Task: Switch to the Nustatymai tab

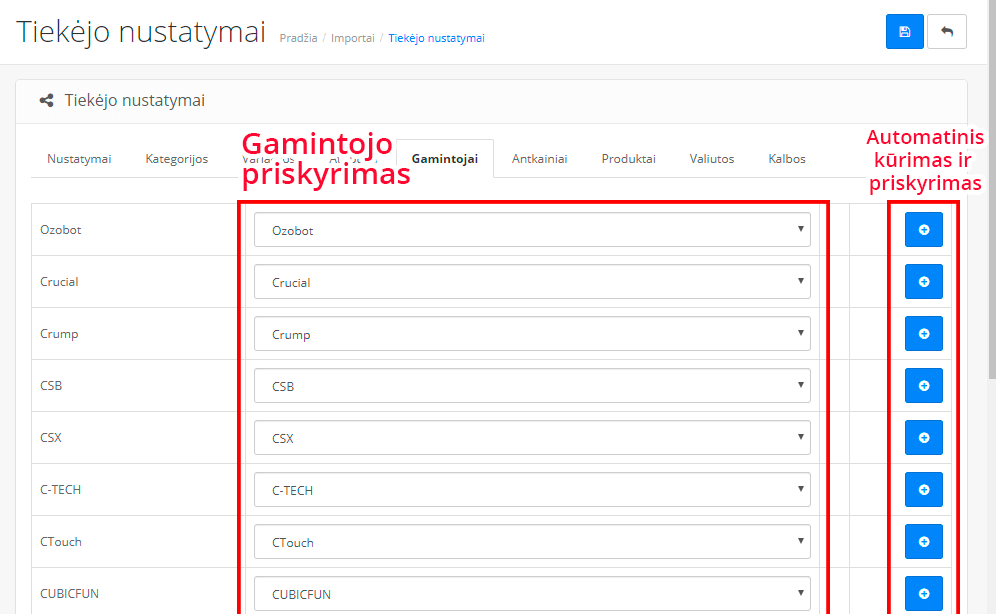Action: click(x=79, y=159)
